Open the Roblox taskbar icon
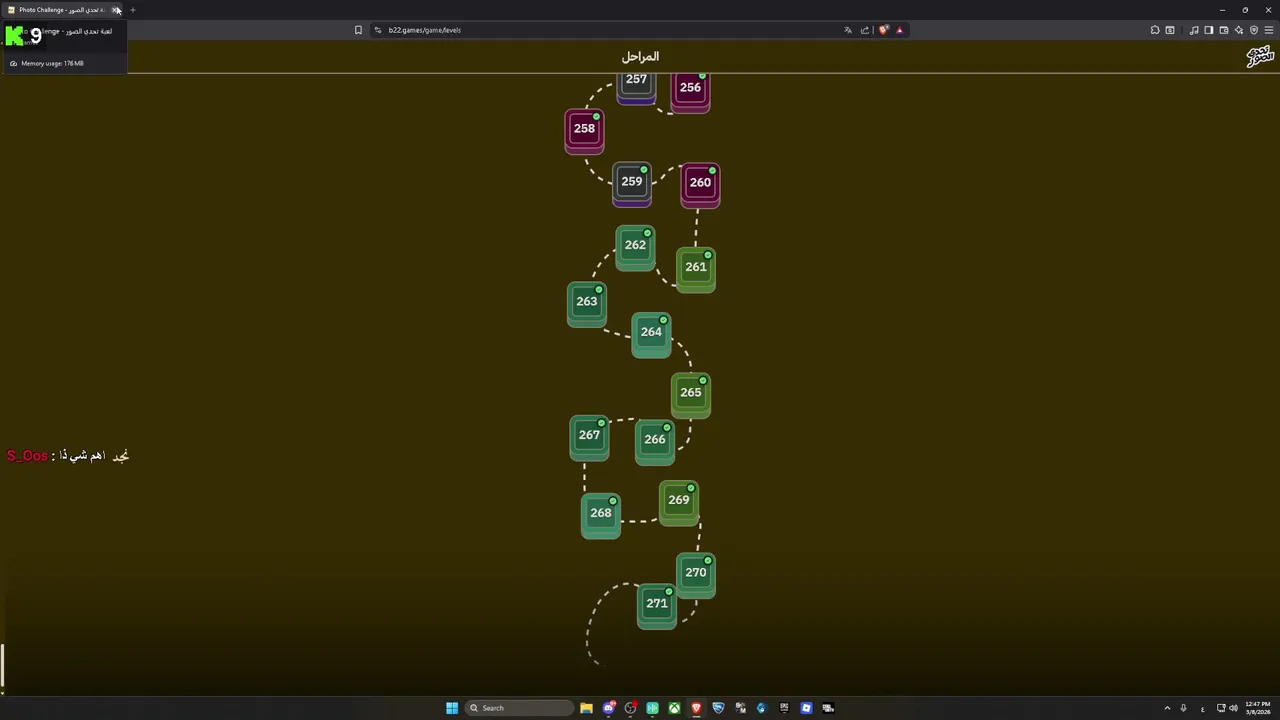 point(806,708)
